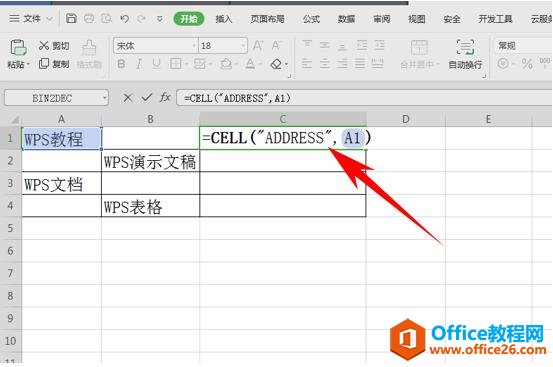Cancel formula entry with the X icon
This screenshot has width=553, height=367.
point(128,98)
